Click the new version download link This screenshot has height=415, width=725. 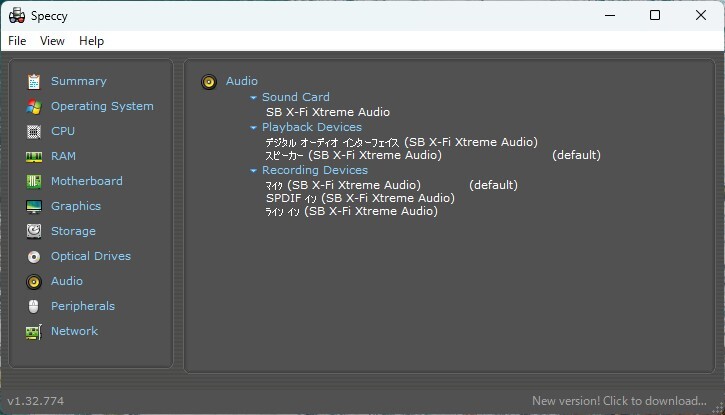tap(619, 401)
